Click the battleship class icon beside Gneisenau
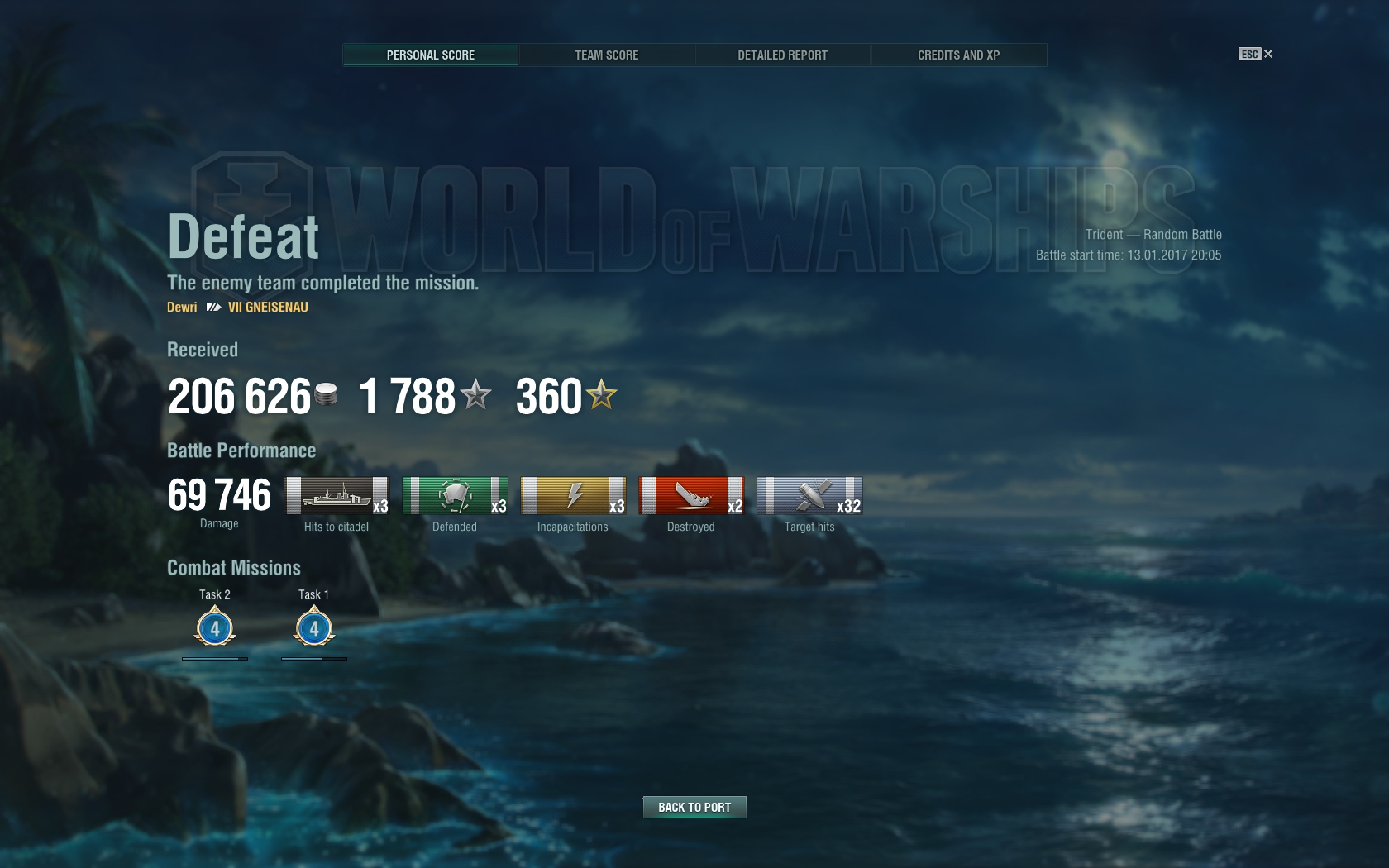Image resolution: width=1389 pixels, height=868 pixels. [213, 307]
